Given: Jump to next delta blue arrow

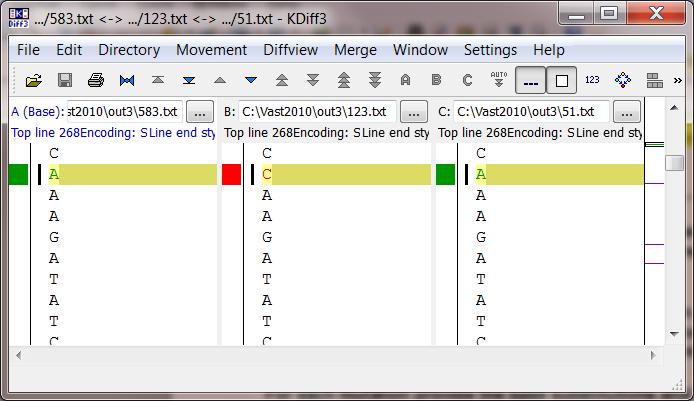Looking at the screenshot, I should pyautogui.click(x=251, y=80).
